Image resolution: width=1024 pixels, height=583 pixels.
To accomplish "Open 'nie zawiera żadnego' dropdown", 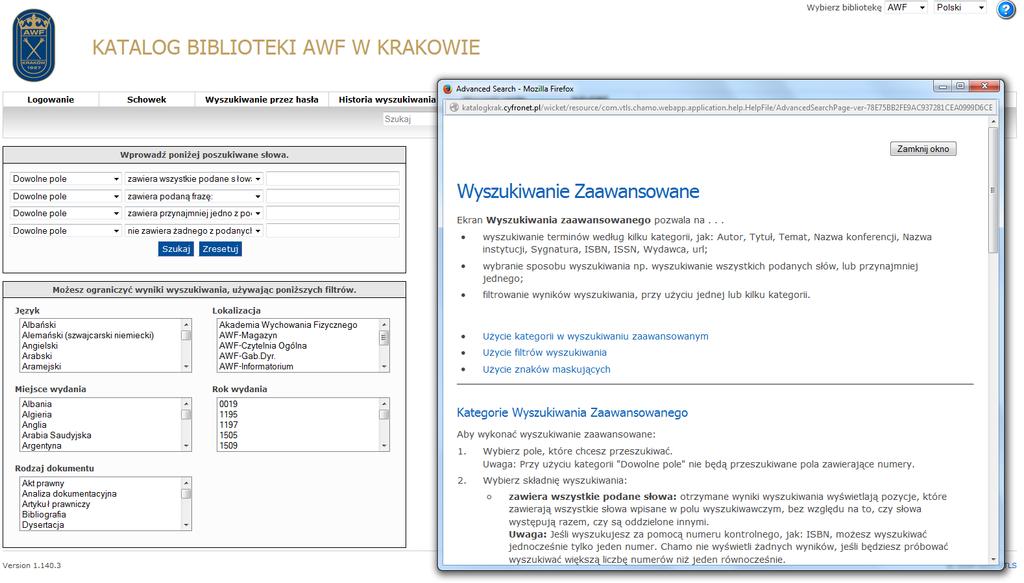I will (194, 231).
